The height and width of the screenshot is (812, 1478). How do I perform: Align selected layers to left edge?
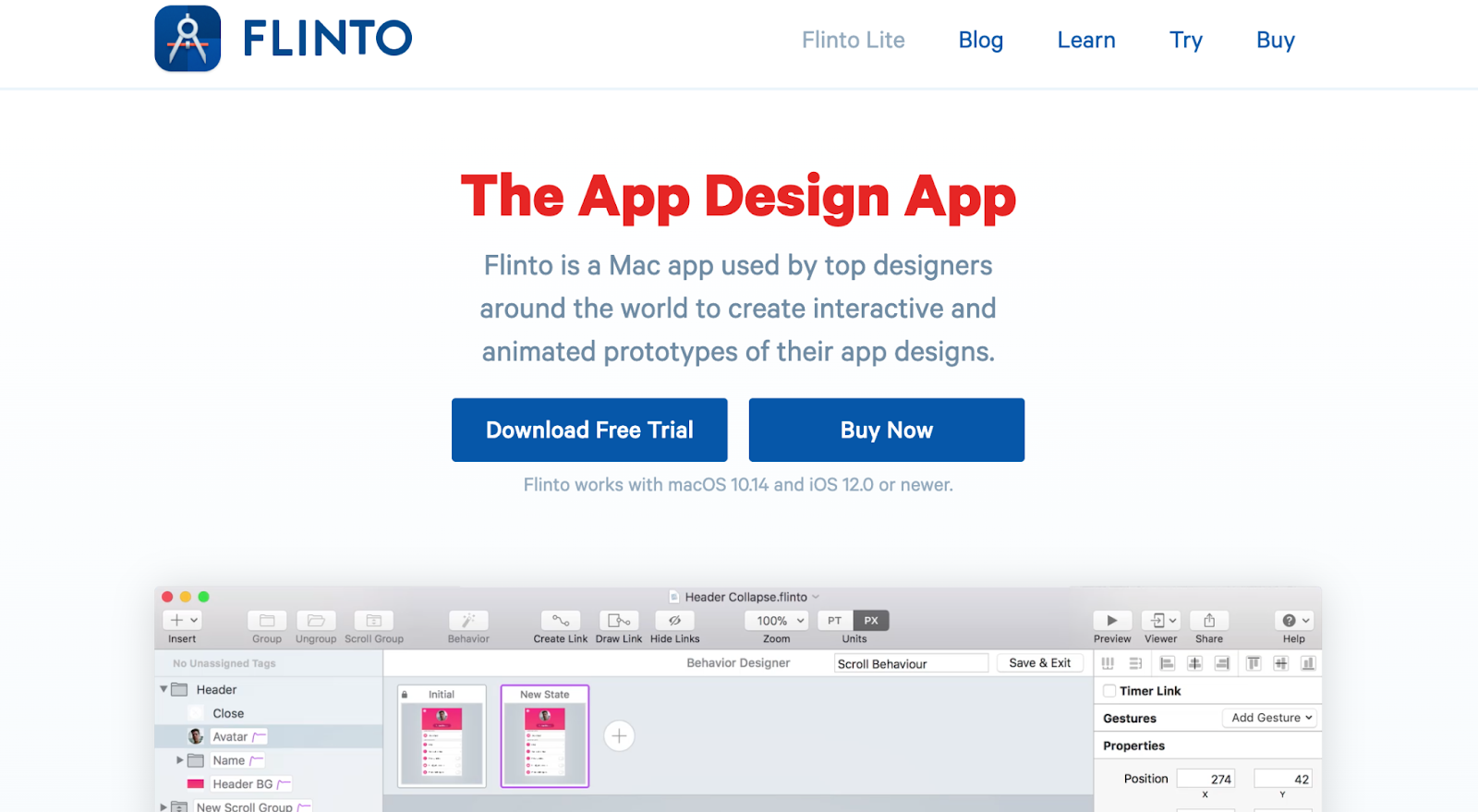pyautogui.click(x=1167, y=663)
